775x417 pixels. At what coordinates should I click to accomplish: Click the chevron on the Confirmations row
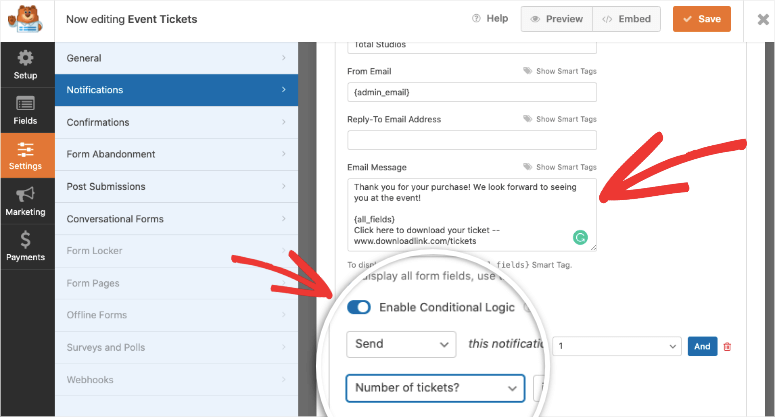284,122
